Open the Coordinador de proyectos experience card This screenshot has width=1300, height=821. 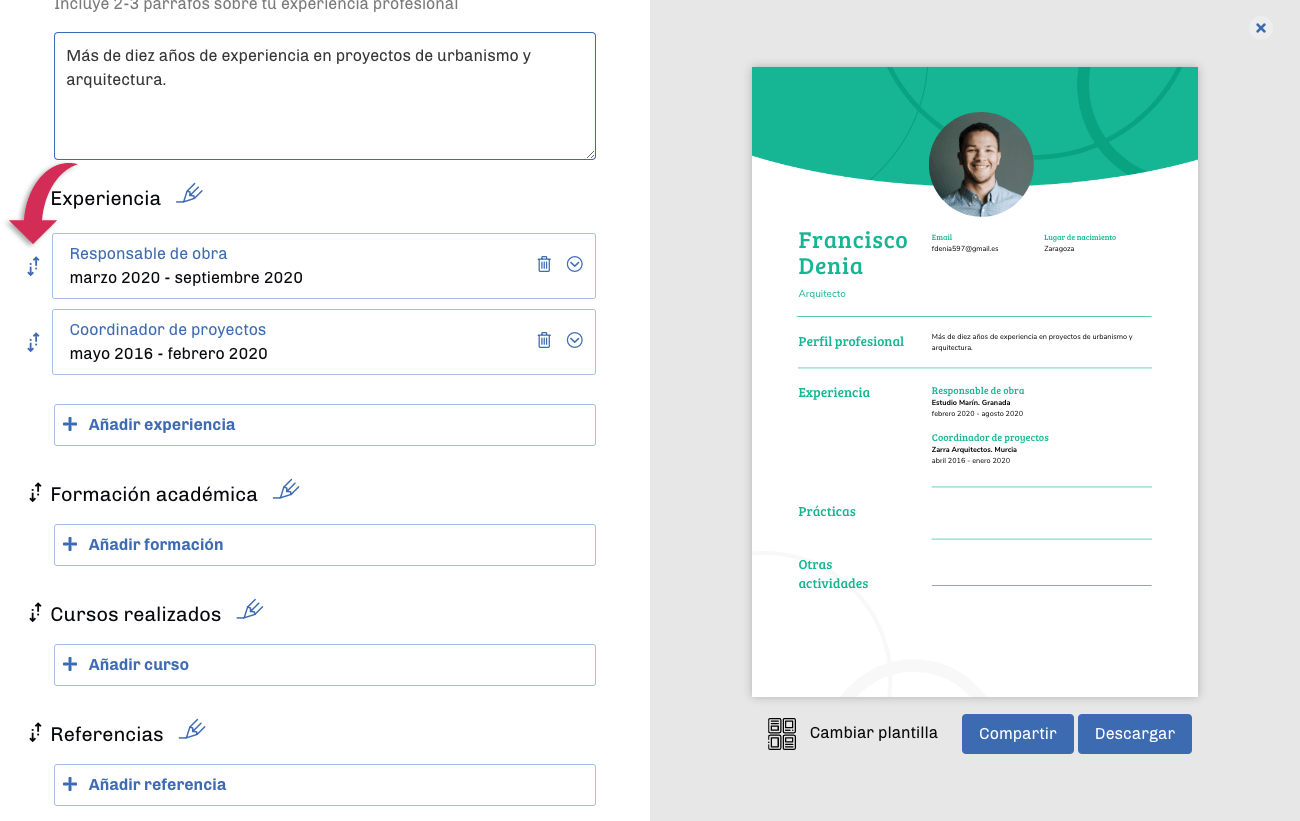(324, 342)
